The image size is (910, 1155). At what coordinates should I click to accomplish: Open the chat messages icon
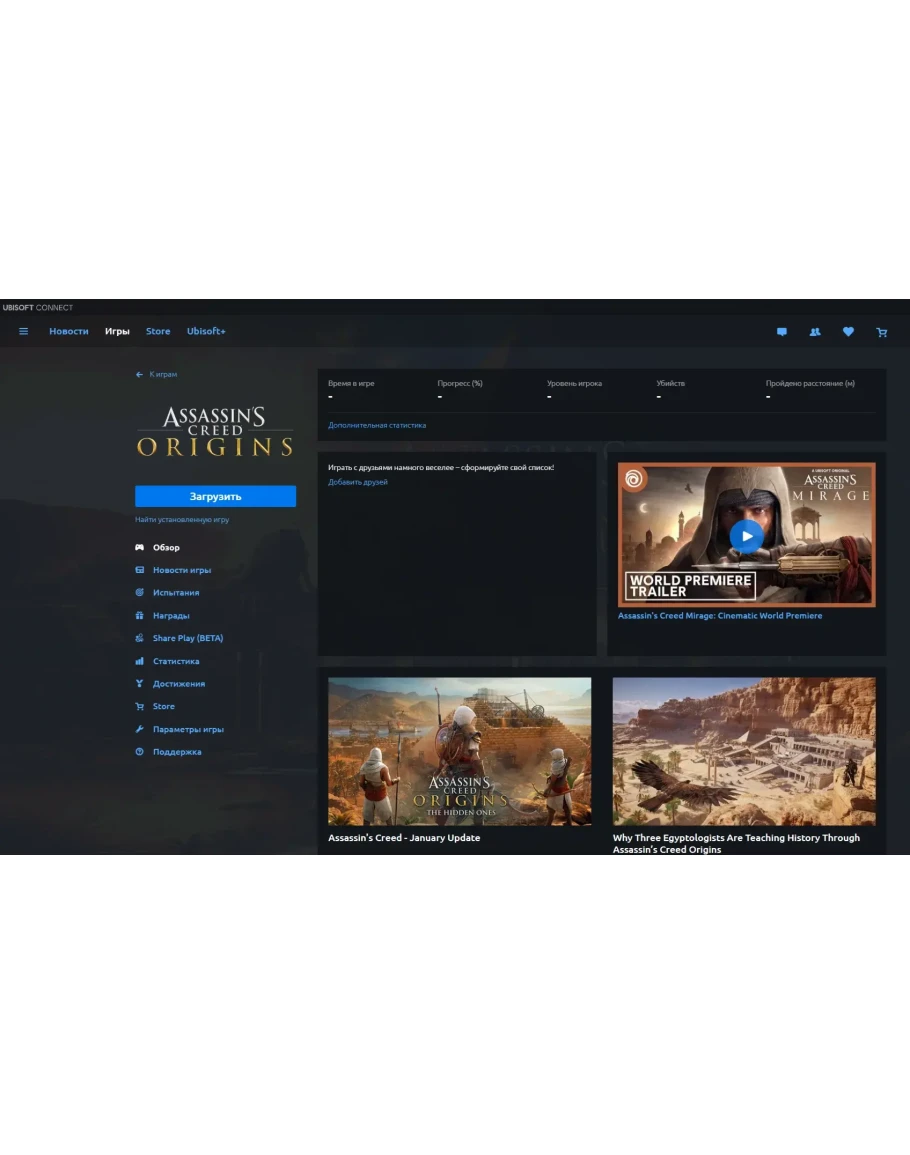coord(782,332)
